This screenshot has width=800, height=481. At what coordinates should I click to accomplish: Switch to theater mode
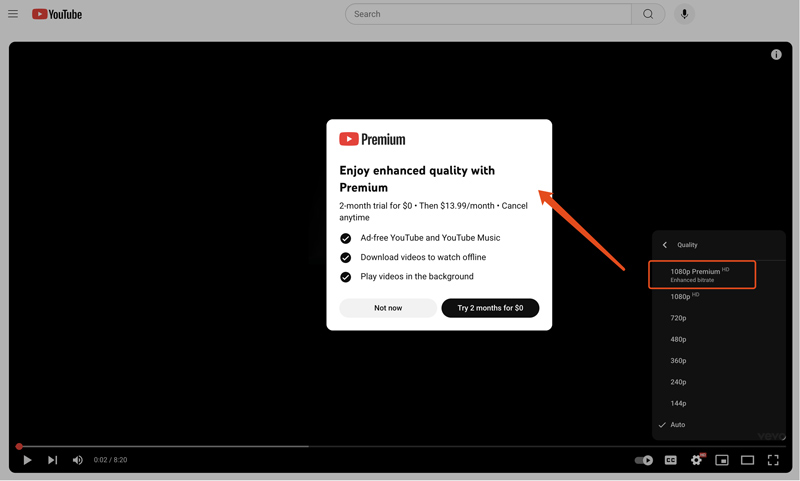point(747,460)
